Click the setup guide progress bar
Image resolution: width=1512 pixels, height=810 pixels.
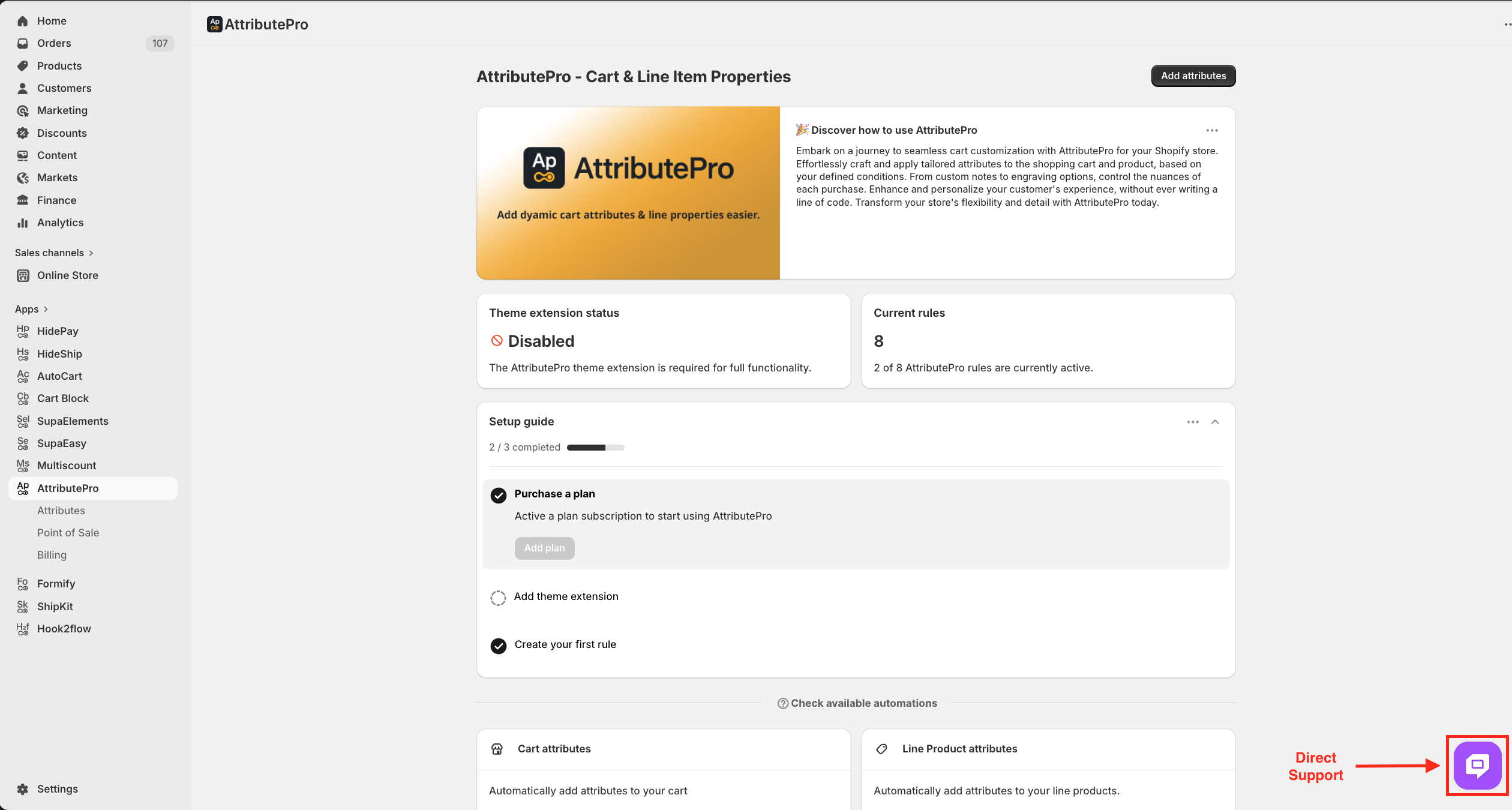click(595, 448)
